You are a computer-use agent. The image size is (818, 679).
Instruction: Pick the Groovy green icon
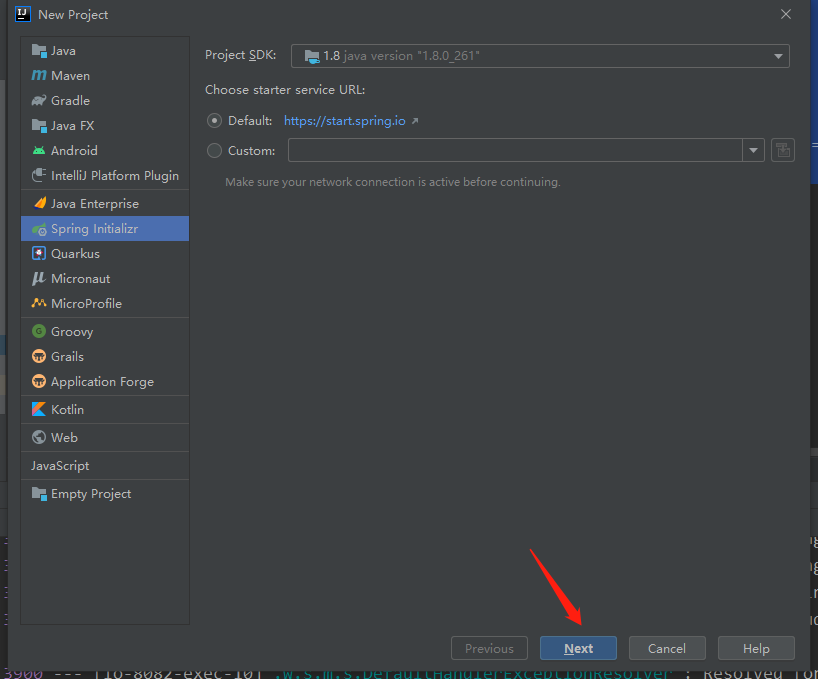[x=39, y=331]
